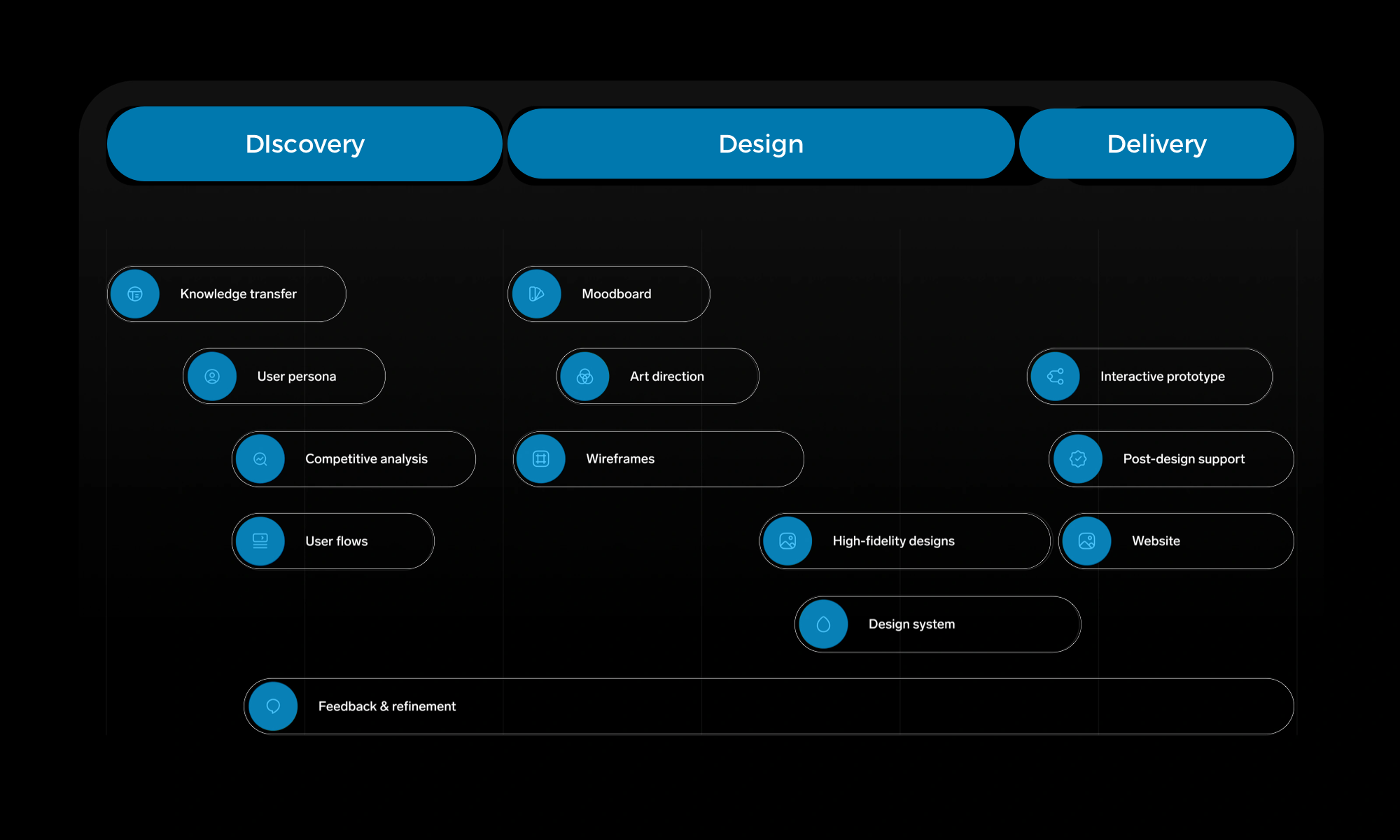
Task: Click the Interactive prototype label
Action: pos(1163,377)
